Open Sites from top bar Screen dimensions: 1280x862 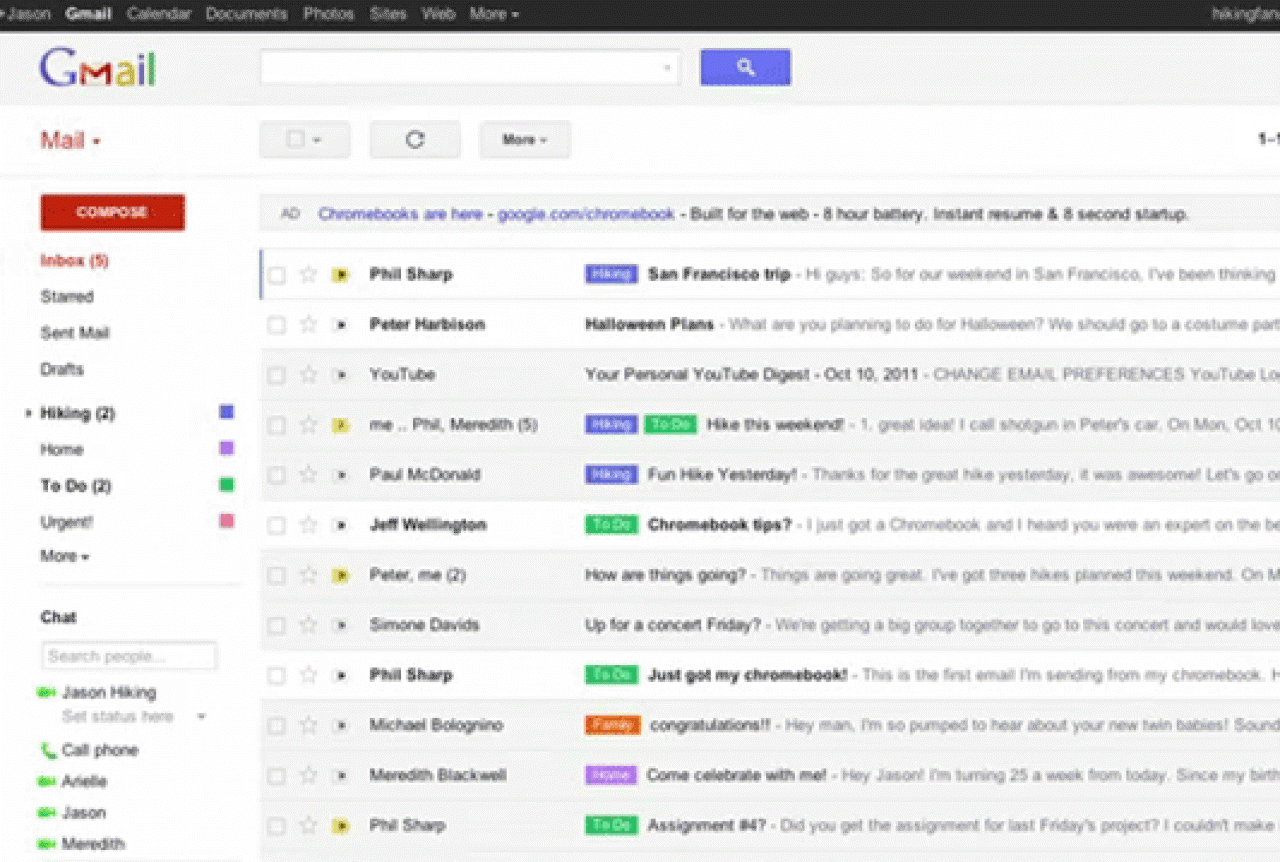[x=388, y=14]
